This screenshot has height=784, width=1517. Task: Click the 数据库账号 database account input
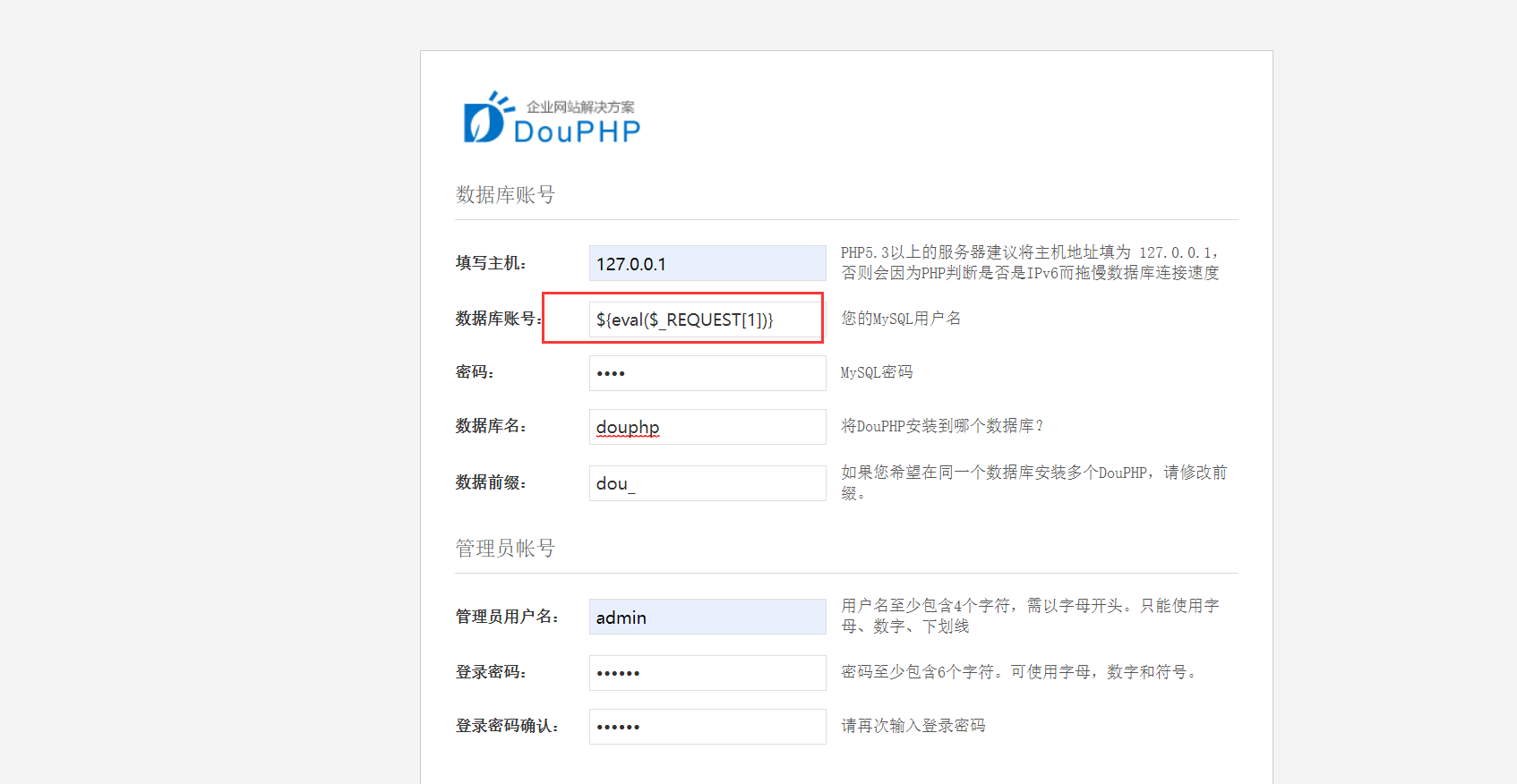click(707, 319)
